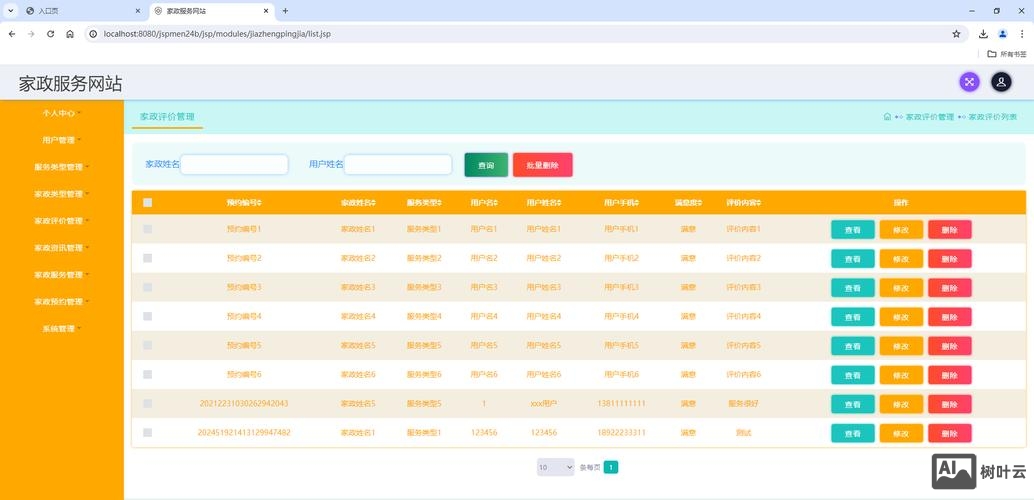1034x500 pixels.
Task: Click the green 查询 search button
Action: [x=486, y=165]
